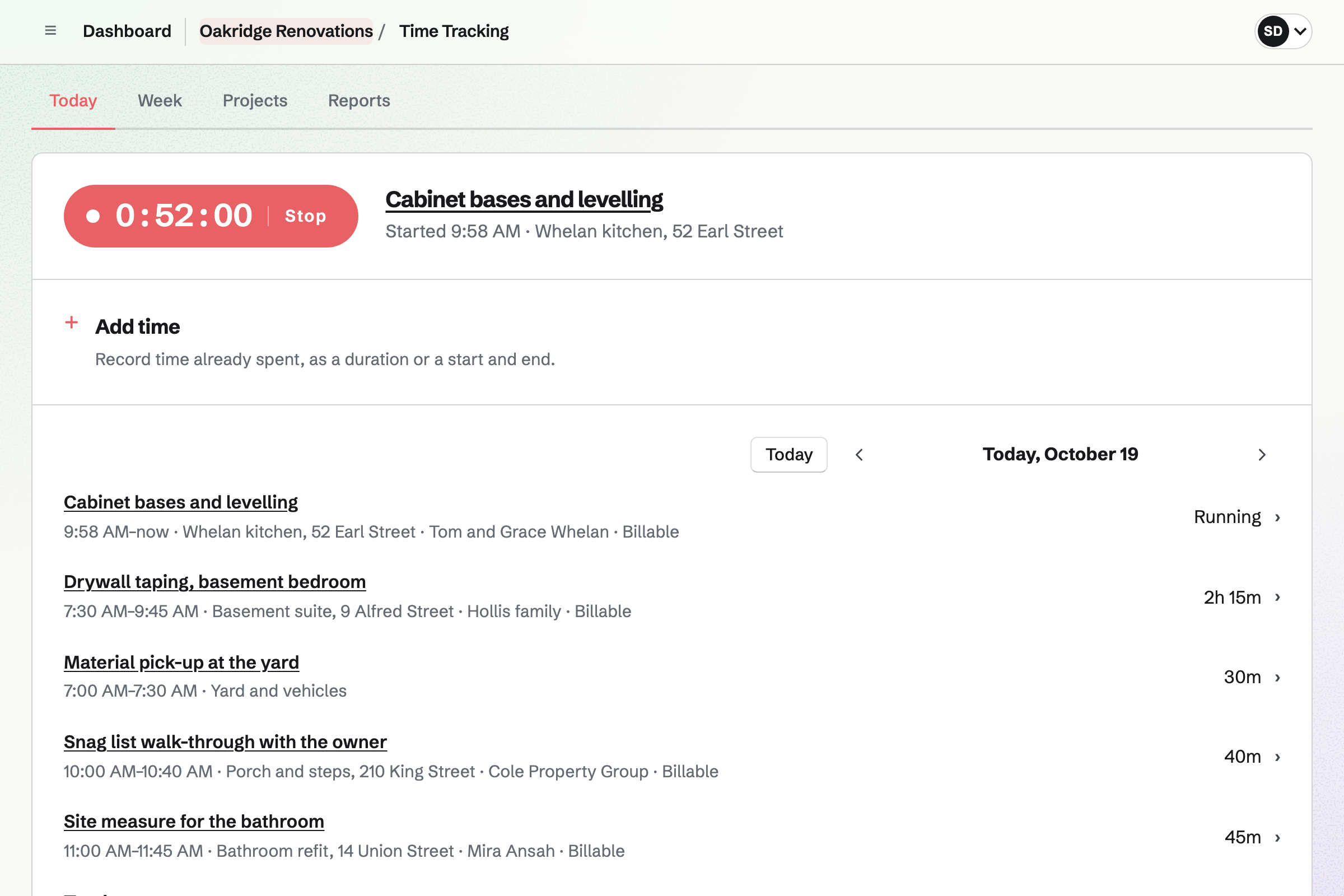Image resolution: width=1344 pixels, height=896 pixels.
Task: Click '7:00 AM–7:30 AM · Yard and vehicles' details
Action: tap(205, 691)
